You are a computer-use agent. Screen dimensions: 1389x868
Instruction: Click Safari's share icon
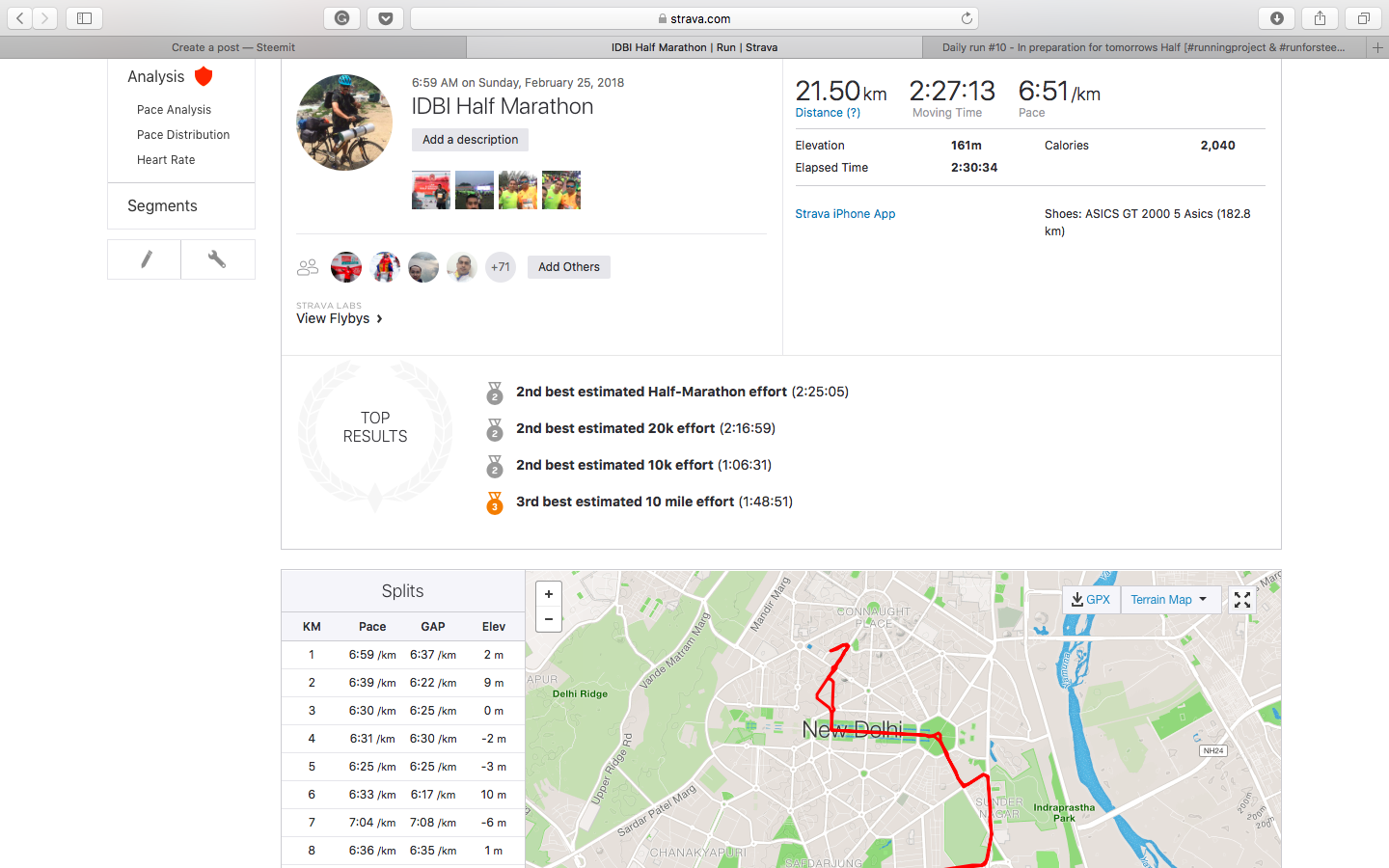pos(1320,18)
